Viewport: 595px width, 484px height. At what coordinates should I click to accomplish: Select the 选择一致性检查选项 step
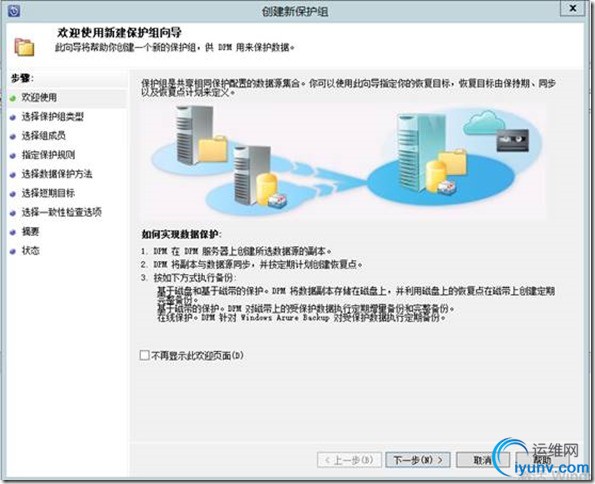click(61, 212)
